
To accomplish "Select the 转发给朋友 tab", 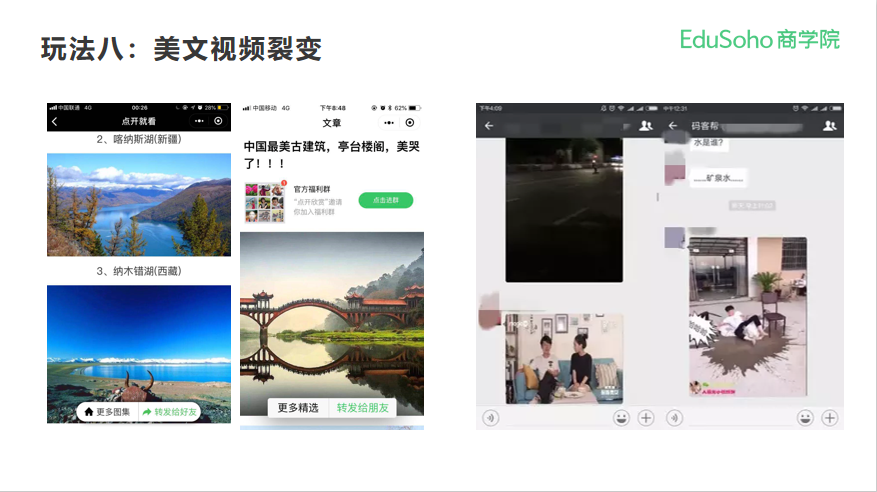I will (x=362, y=407).
